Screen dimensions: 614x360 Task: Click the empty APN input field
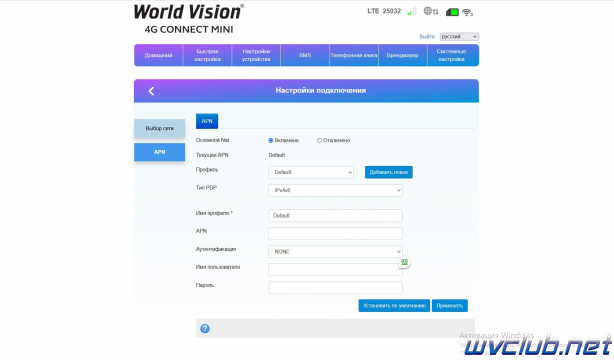[x=335, y=233]
